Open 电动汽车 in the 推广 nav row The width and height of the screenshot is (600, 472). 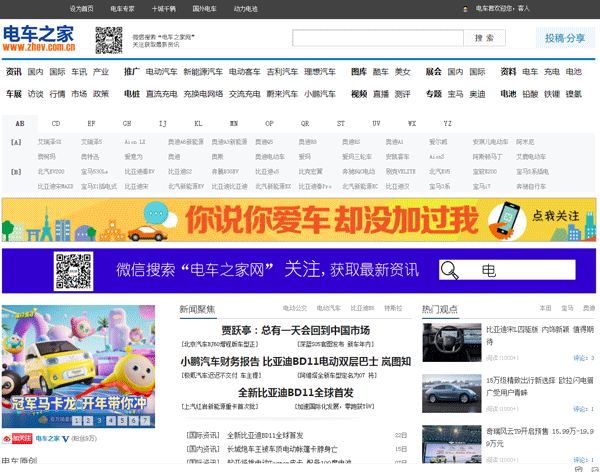[161, 72]
